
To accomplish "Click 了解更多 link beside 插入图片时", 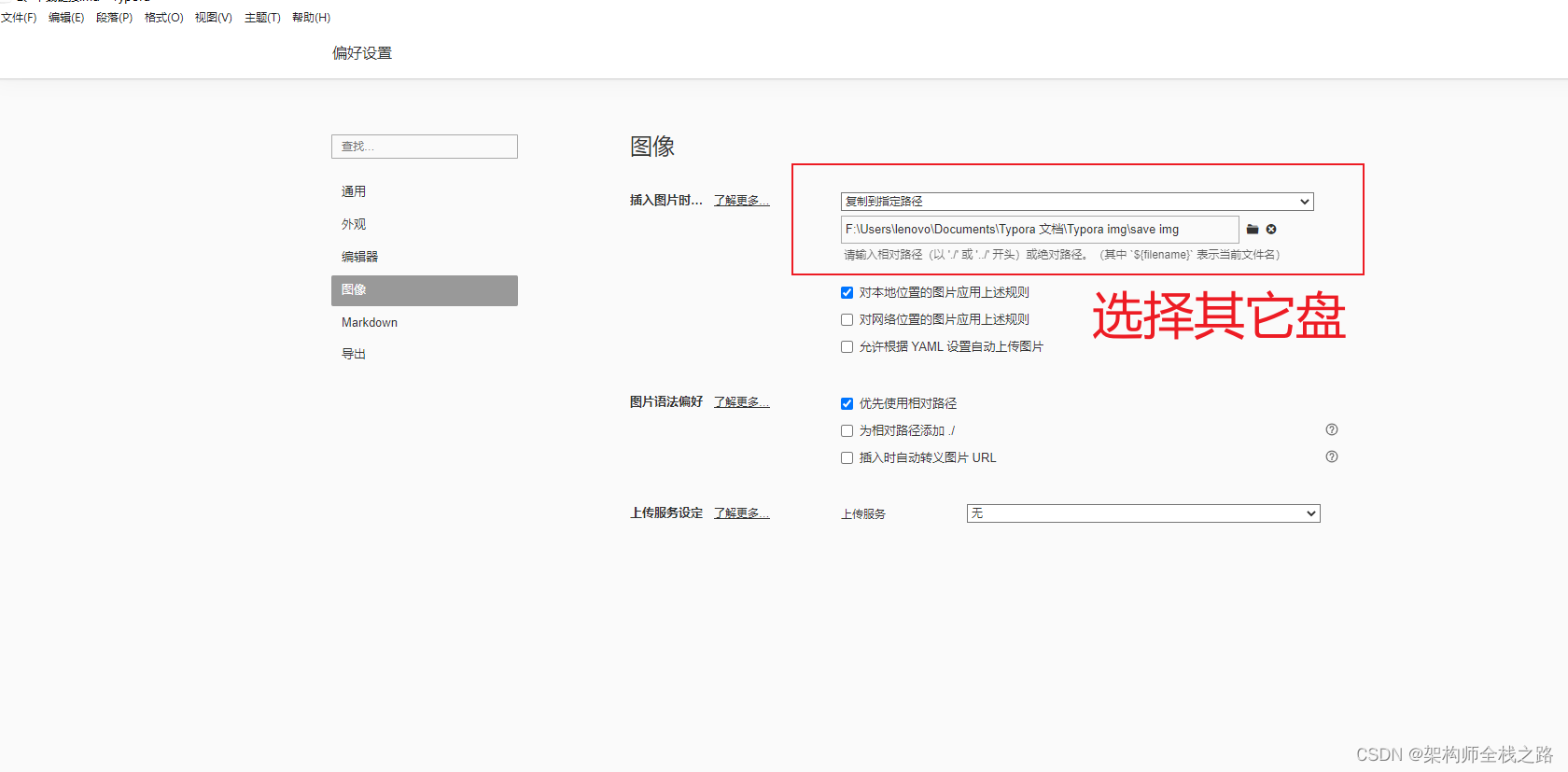I will [x=742, y=201].
